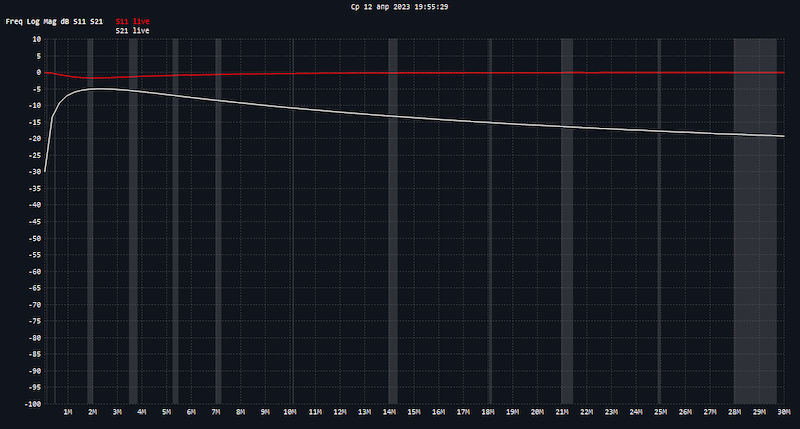Click the -100 dB axis label

(x=30, y=404)
